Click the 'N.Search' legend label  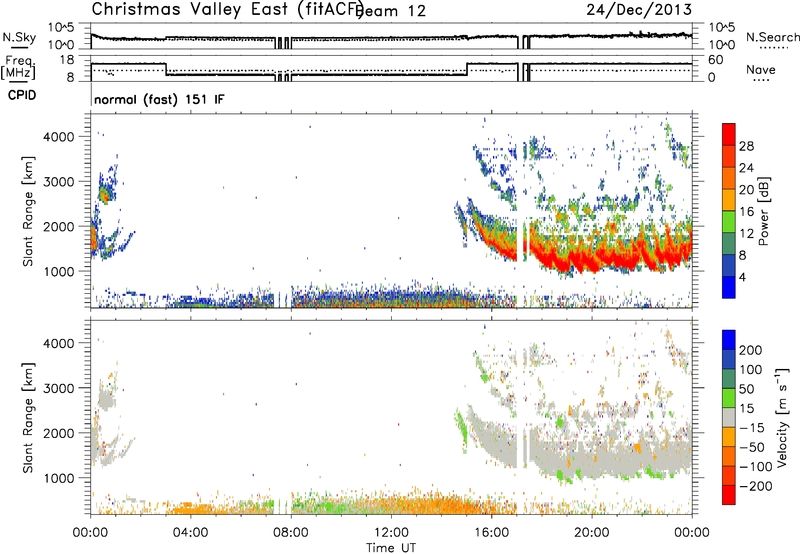click(x=772, y=37)
